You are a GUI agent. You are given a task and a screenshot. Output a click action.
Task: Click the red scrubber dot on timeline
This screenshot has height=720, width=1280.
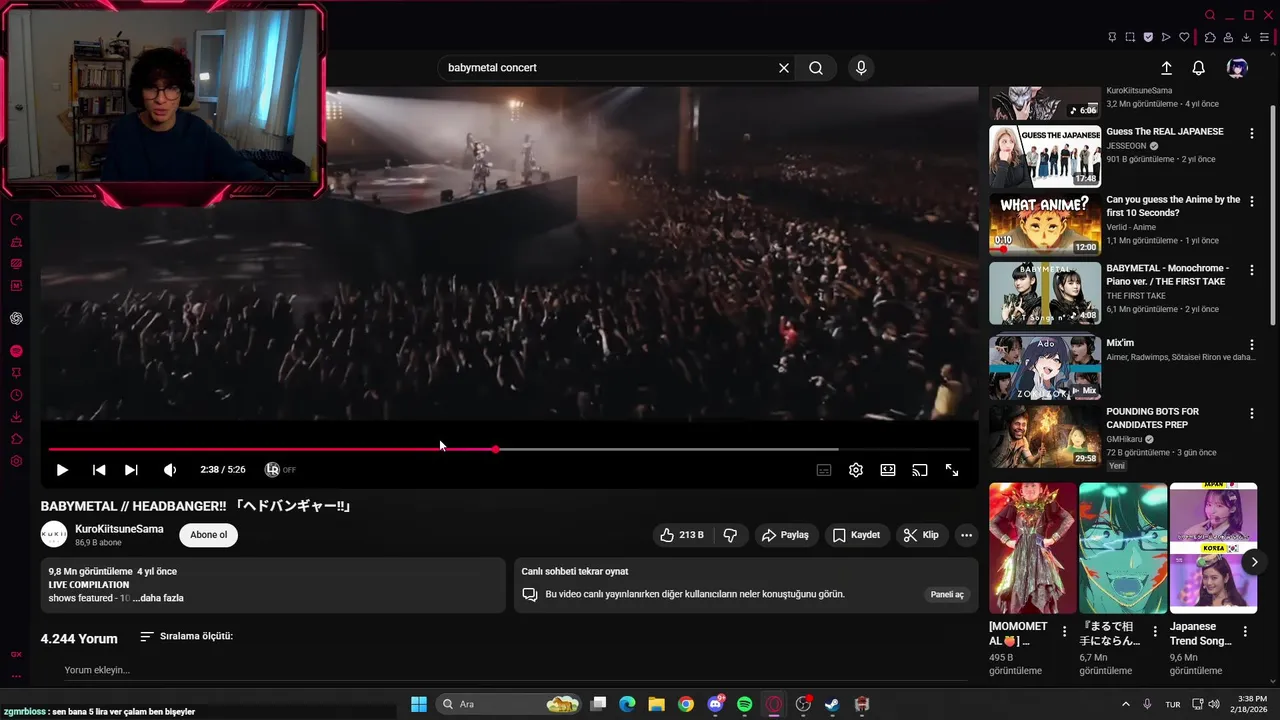coord(496,449)
